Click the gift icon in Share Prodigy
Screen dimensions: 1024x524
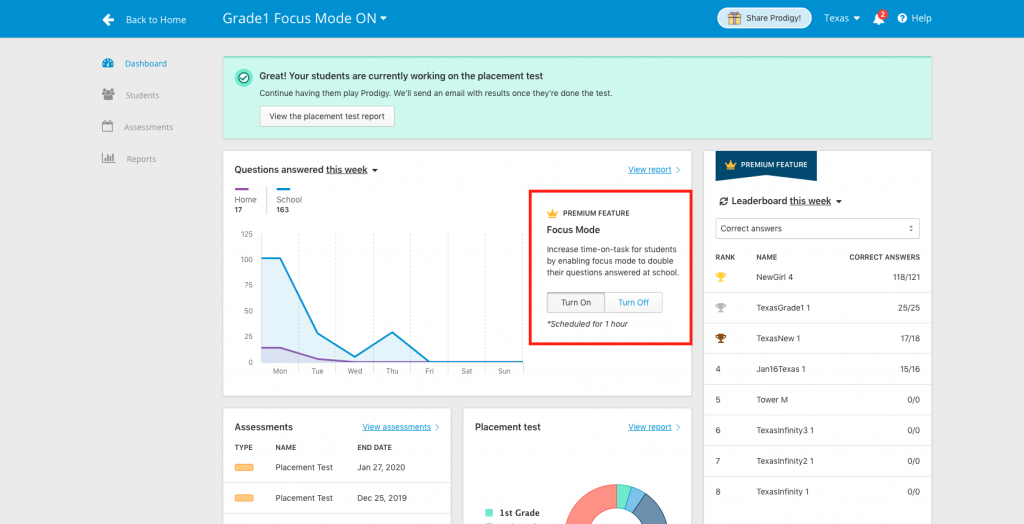point(734,18)
